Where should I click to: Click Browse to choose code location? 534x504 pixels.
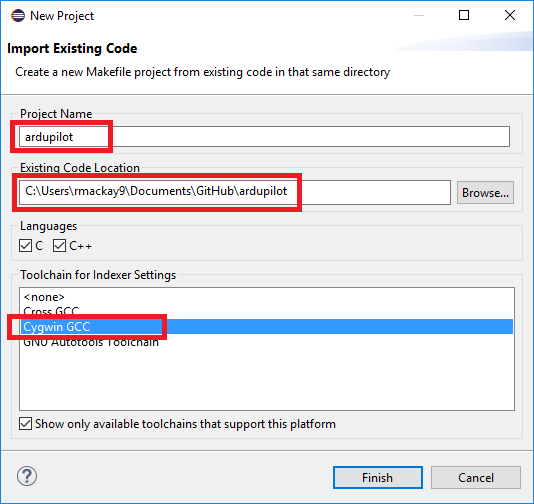[x=485, y=193]
